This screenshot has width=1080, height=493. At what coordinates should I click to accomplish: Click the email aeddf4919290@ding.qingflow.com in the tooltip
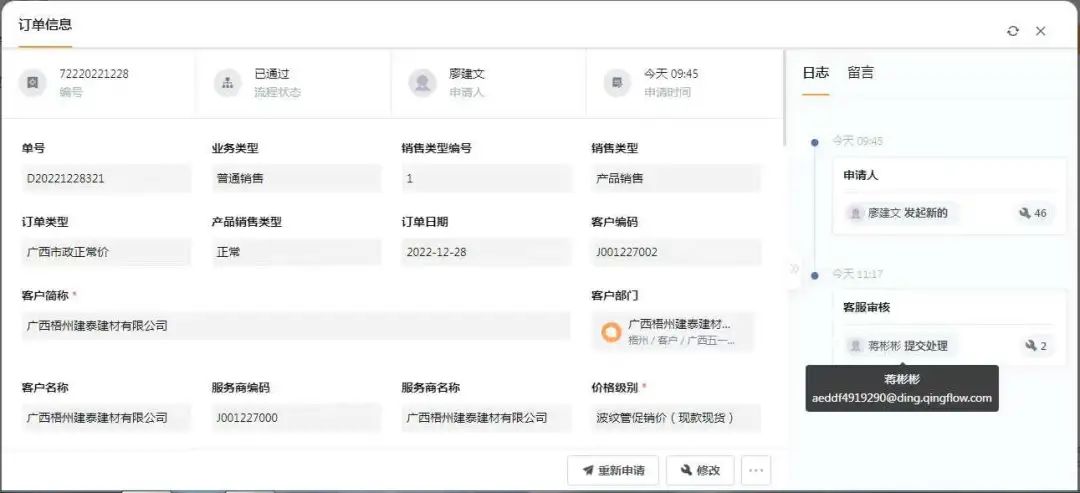click(x=902, y=398)
